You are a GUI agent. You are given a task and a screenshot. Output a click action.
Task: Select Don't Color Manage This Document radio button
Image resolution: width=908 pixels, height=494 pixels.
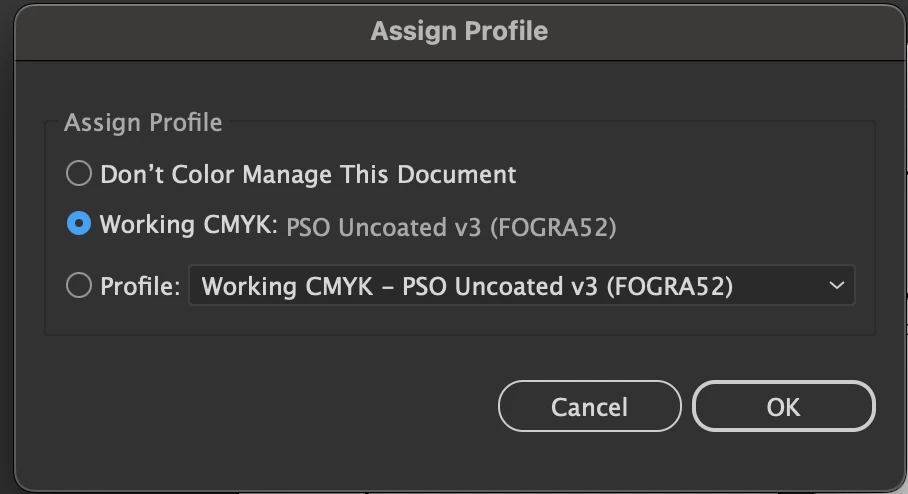click(78, 174)
